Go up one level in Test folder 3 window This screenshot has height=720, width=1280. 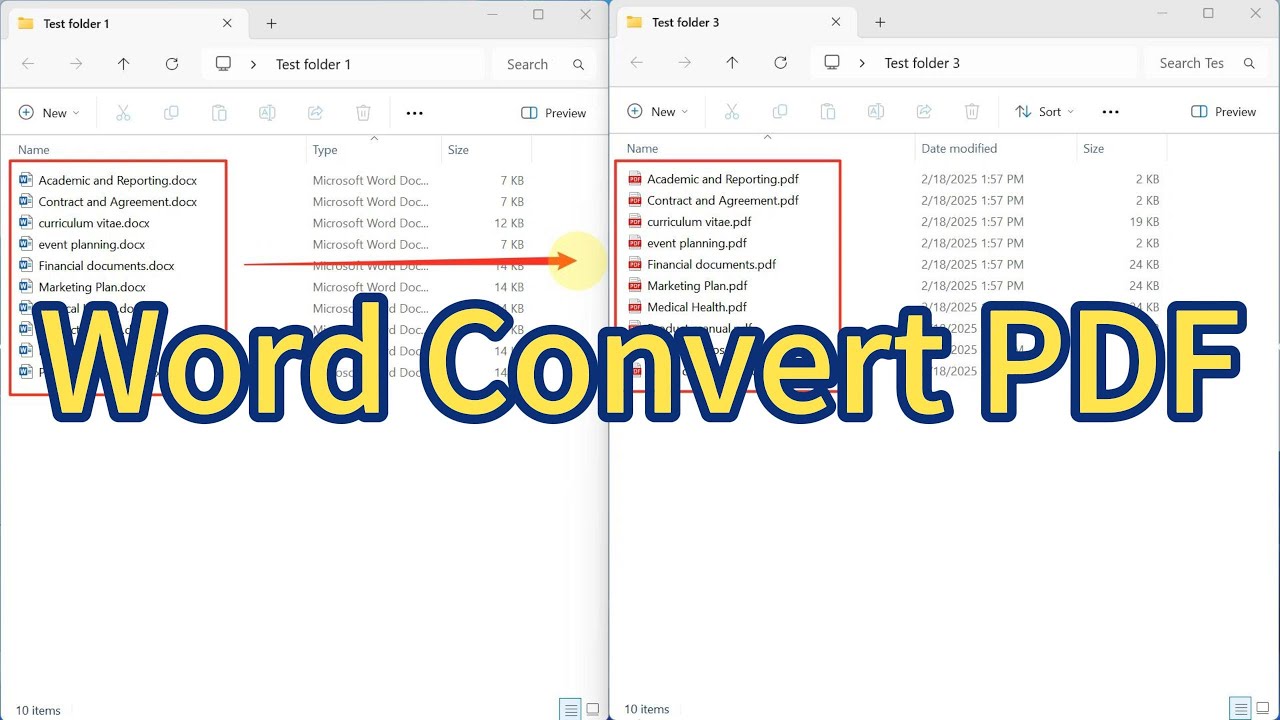coord(732,63)
